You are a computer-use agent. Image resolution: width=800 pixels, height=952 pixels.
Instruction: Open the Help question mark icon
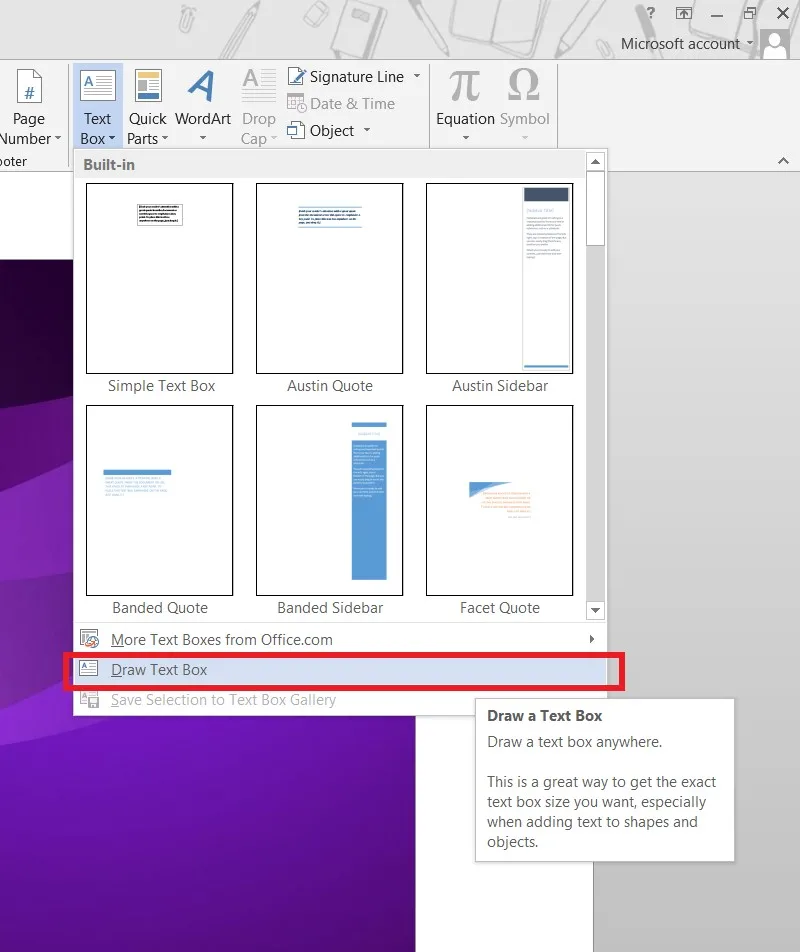tap(651, 13)
